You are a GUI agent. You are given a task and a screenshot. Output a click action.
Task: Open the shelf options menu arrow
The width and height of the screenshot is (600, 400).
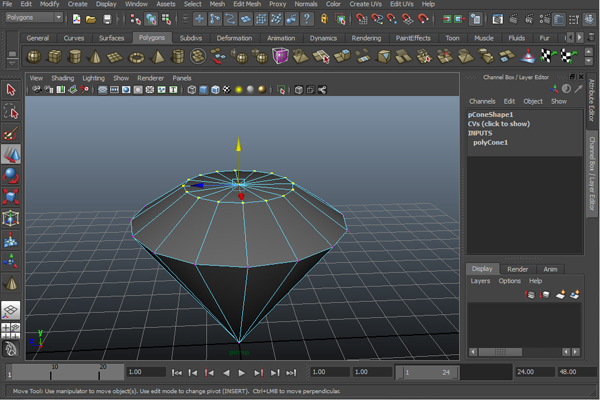tap(12, 62)
